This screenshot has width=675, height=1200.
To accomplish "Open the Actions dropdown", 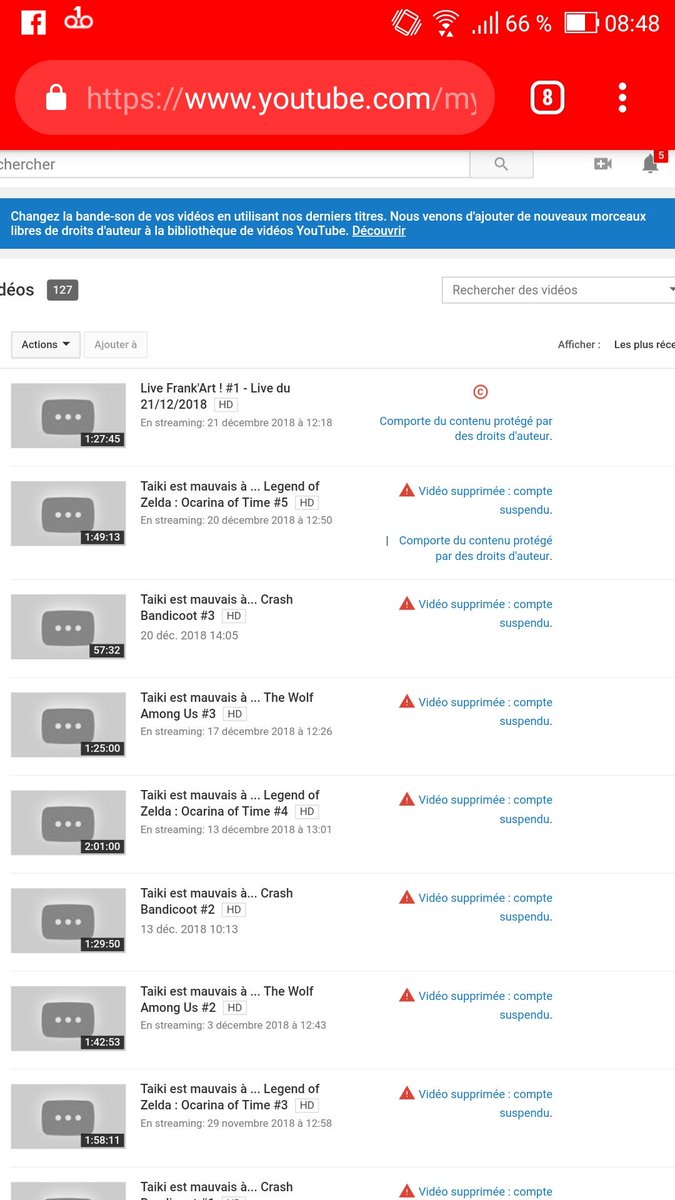I will point(45,344).
